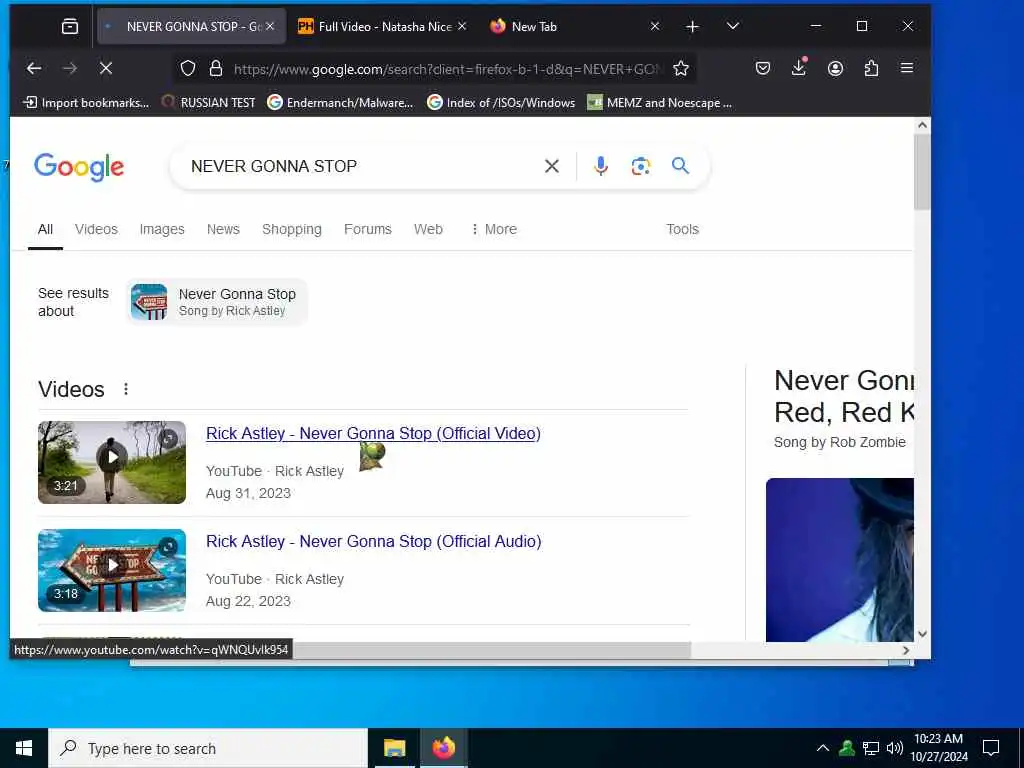1024x768 pixels.
Task: Play the 3:18 Official Audio thumbnail
Action: pos(112,570)
